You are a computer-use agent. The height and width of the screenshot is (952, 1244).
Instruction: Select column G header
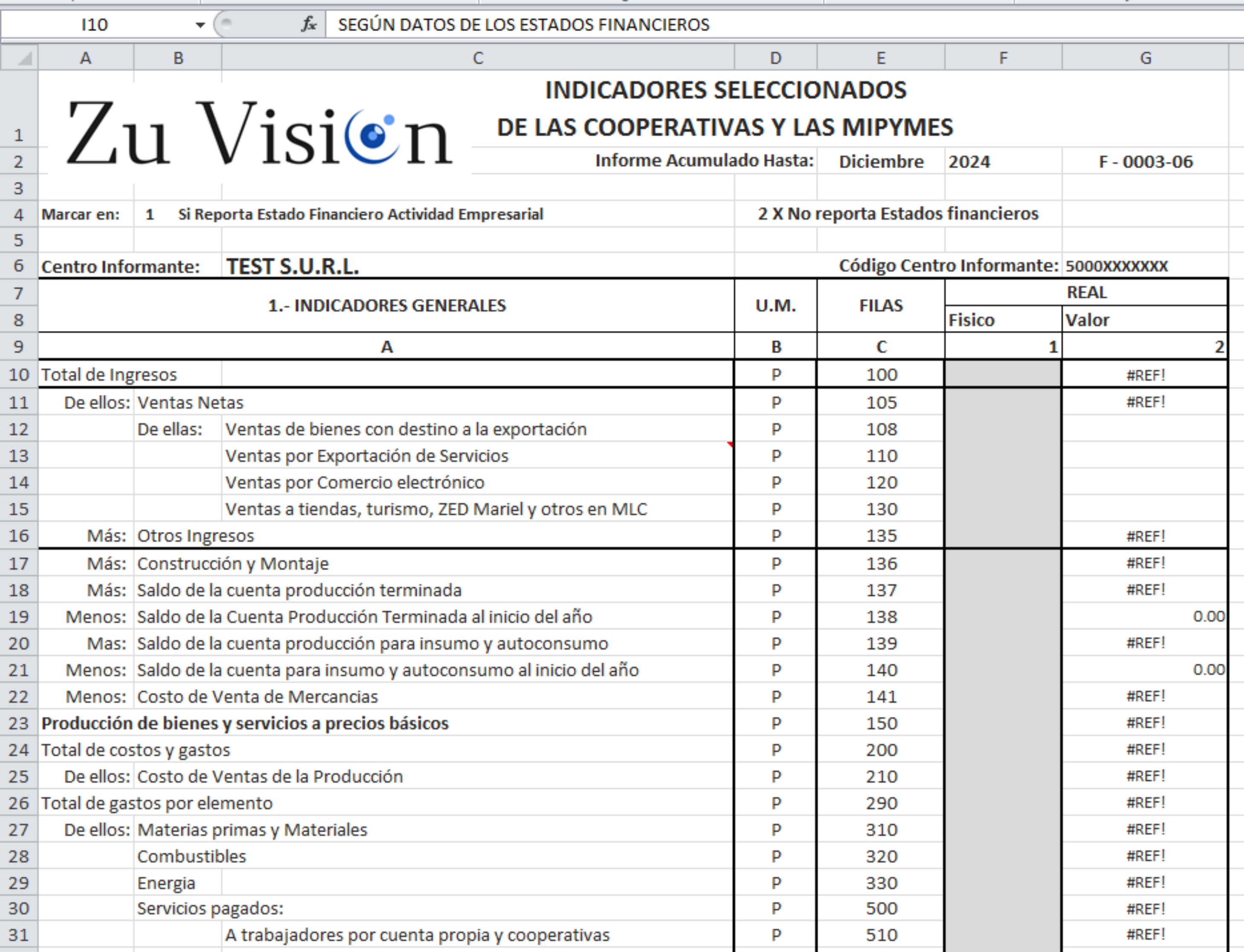(x=1145, y=58)
